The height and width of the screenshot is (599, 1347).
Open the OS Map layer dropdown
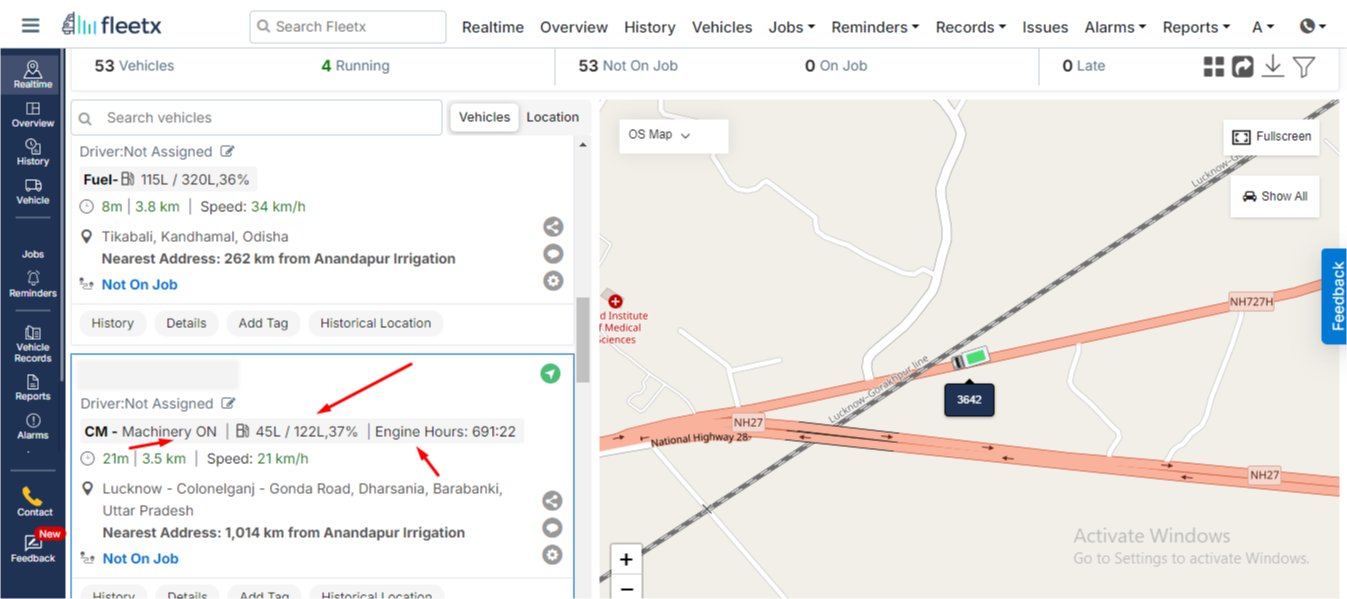[673, 135]
